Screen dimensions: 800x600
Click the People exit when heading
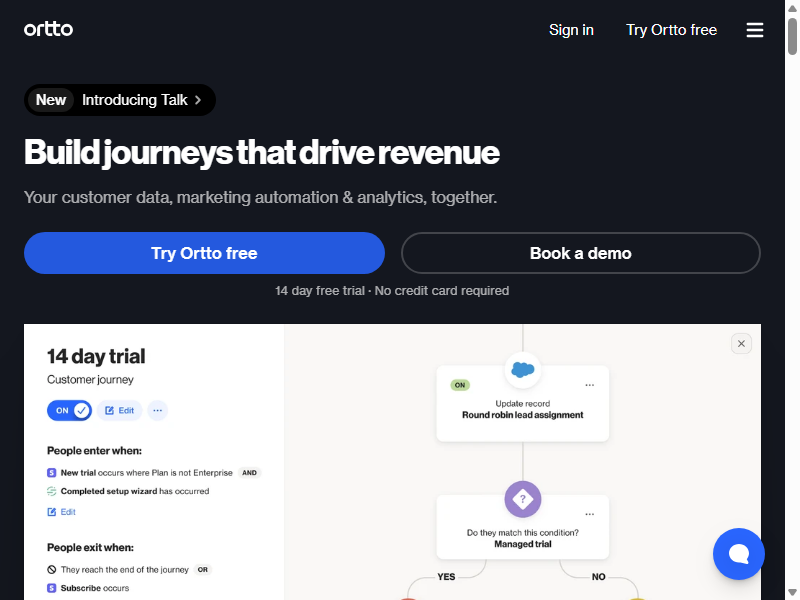90,547
